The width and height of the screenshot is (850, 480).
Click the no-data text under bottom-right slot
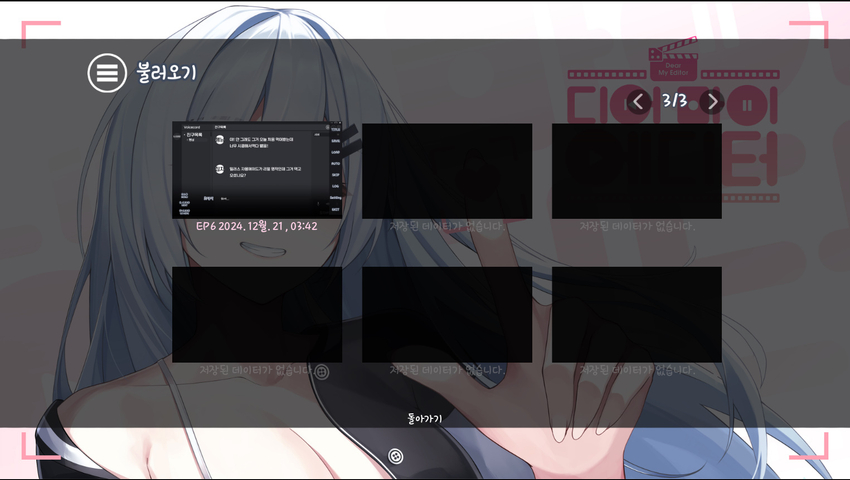click(x=637, y=370)
